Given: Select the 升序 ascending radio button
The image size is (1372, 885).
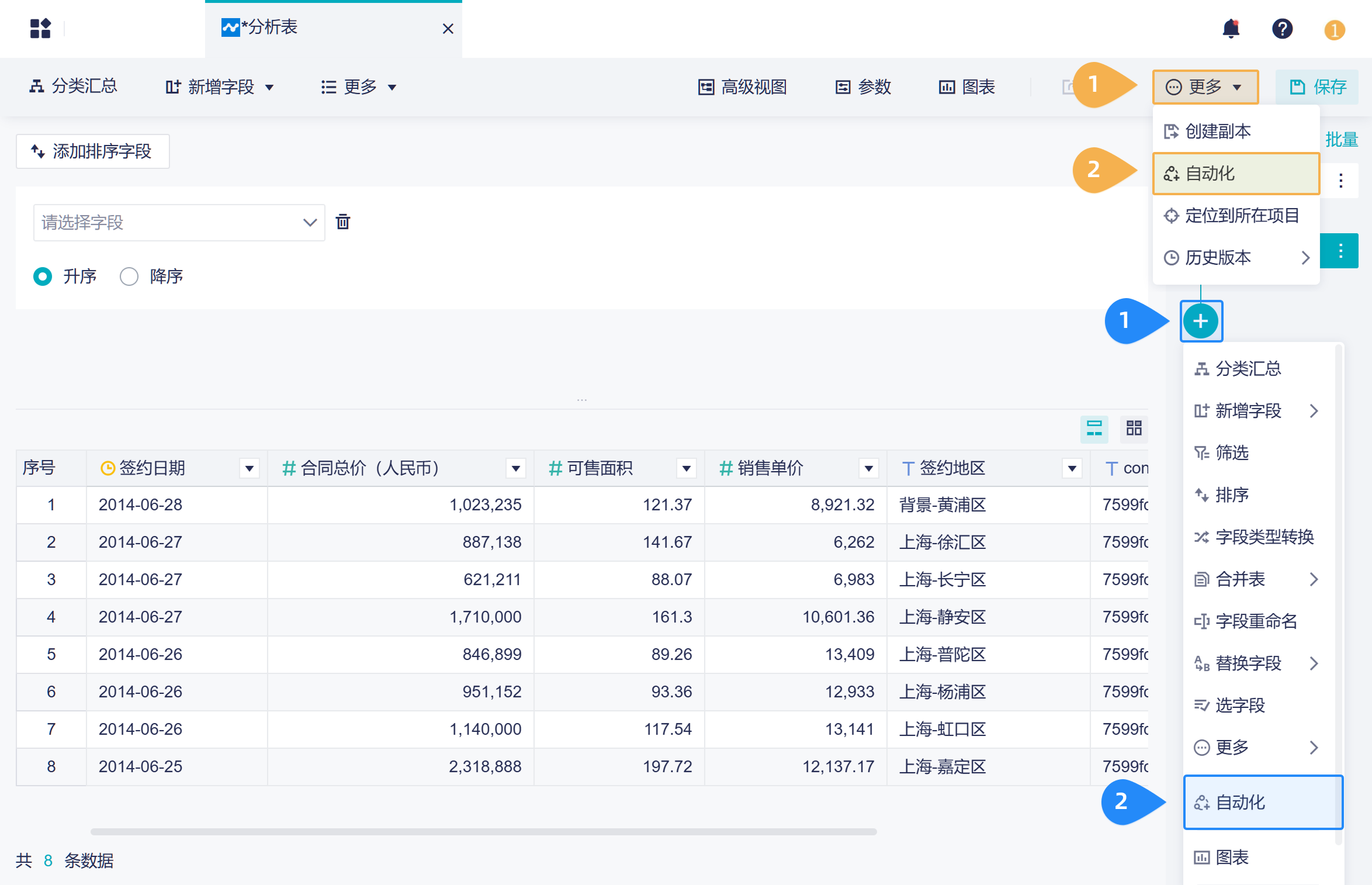Looking at the screenshot, I should 43,276.
